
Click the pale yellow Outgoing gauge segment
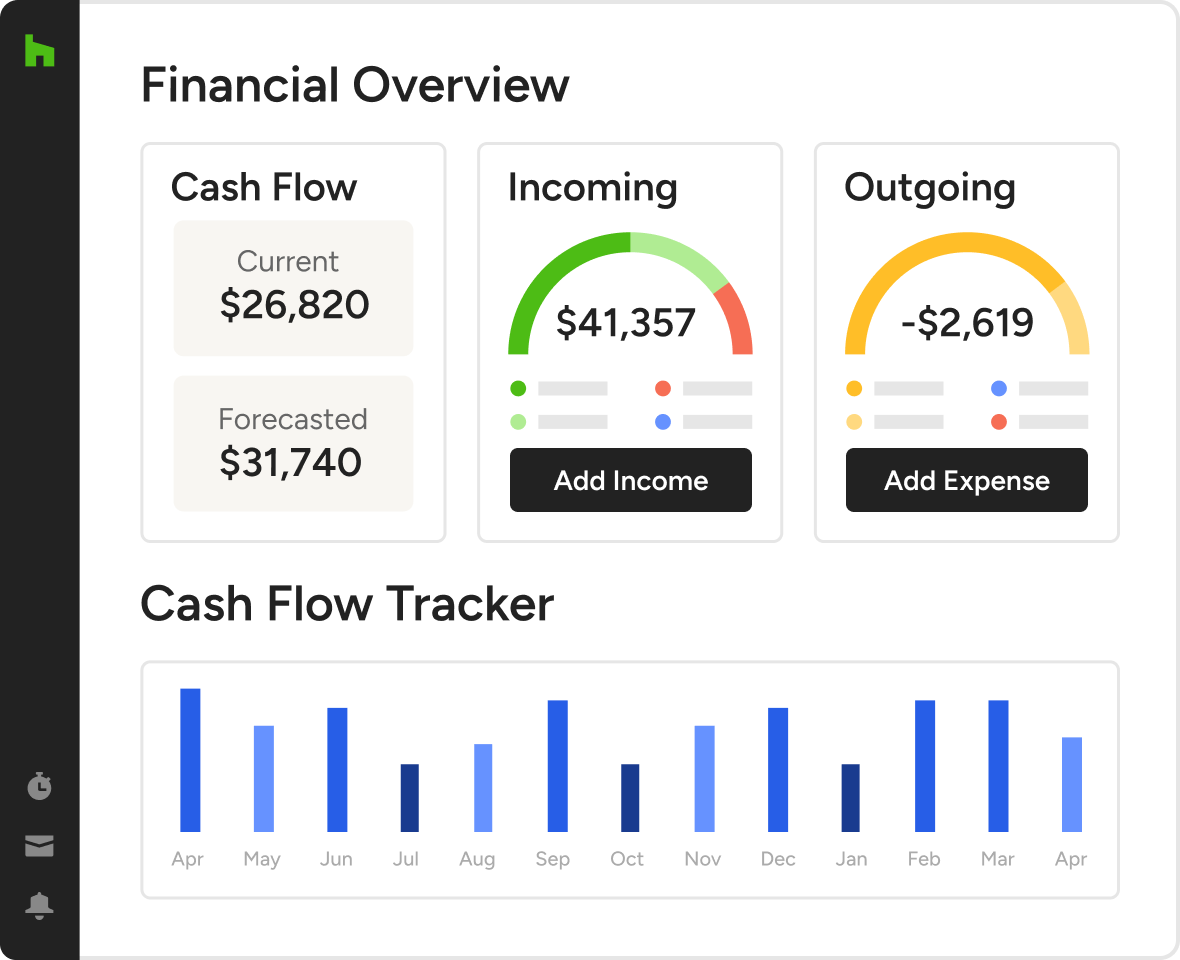tap(1074, 320)
